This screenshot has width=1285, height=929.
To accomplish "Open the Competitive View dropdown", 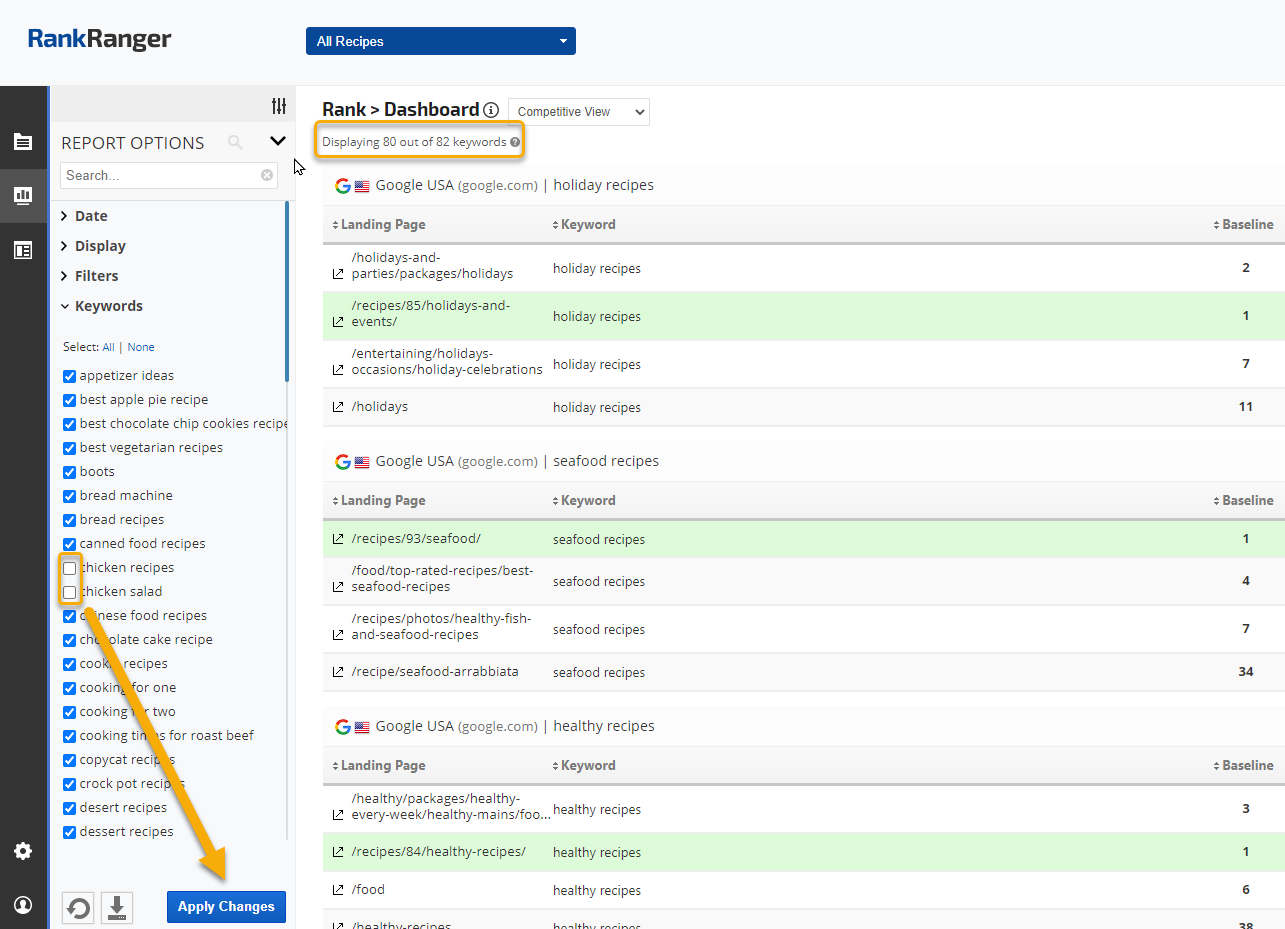I will pyautogui.click(x=578, y=112).
